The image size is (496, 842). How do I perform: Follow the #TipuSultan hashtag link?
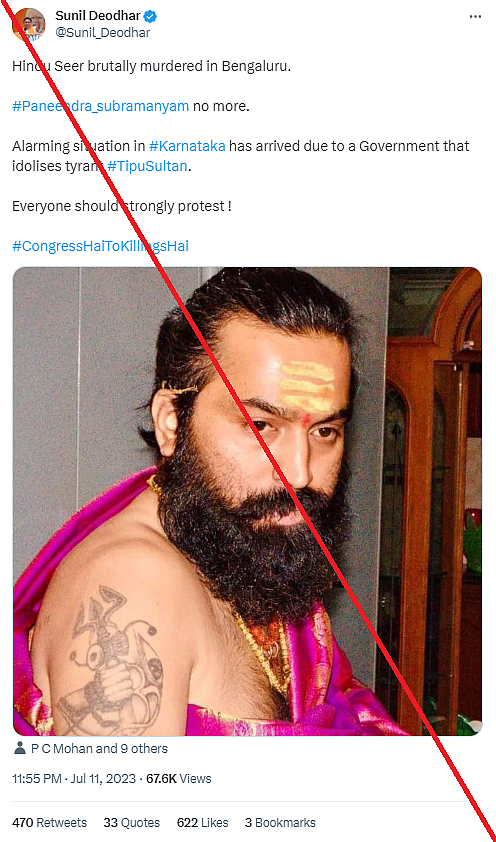pos(147,166)
